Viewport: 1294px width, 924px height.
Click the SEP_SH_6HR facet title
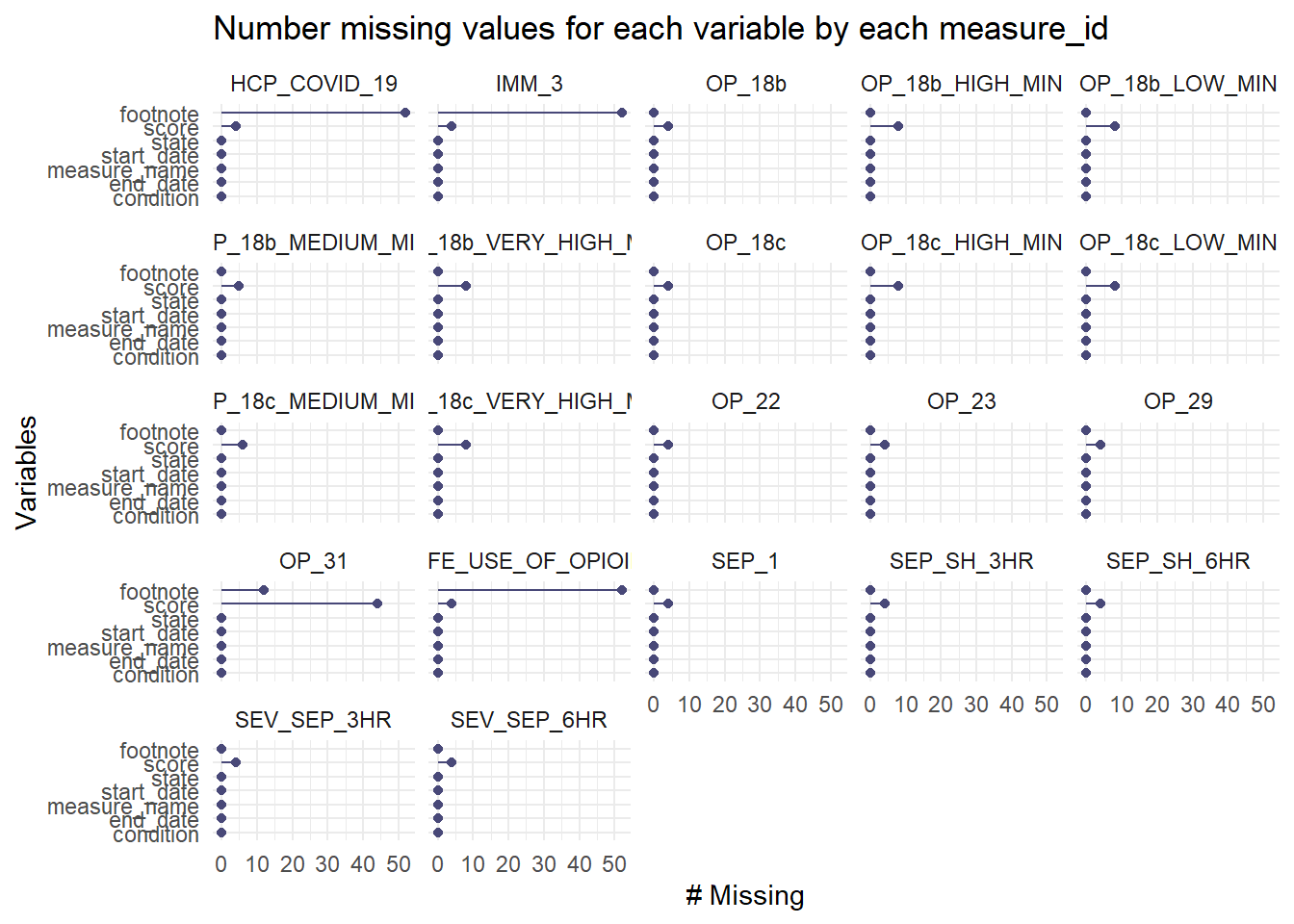(x=1178, y=561)
